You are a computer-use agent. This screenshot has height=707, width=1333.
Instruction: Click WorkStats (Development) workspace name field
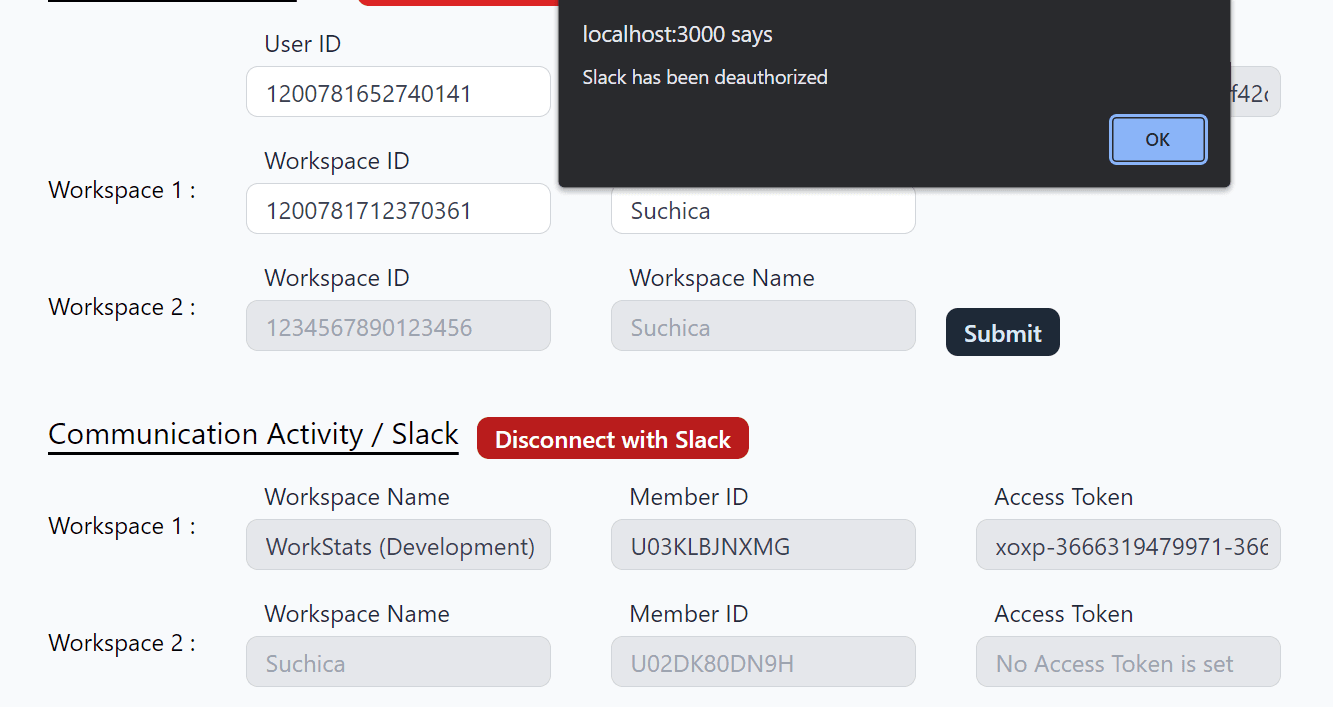coord(398,545)
